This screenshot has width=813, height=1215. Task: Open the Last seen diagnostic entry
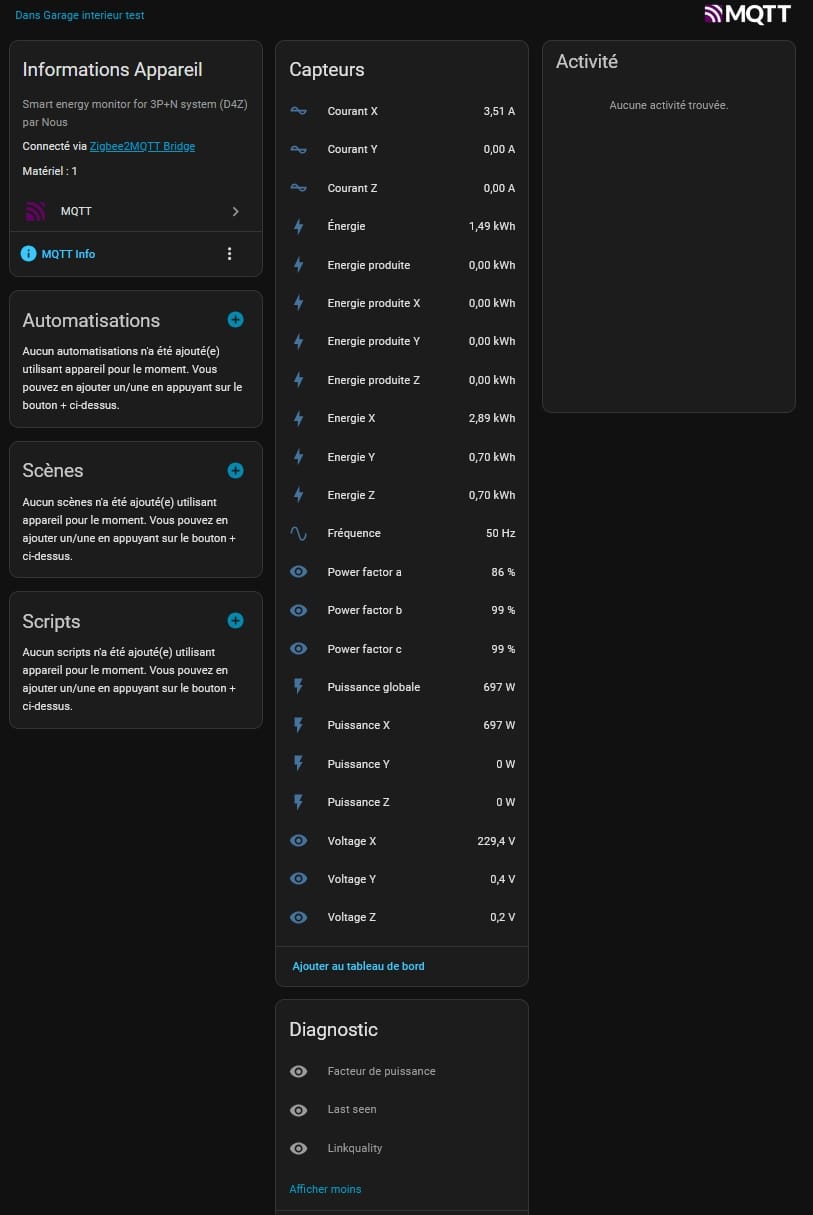click(352, 1110)
